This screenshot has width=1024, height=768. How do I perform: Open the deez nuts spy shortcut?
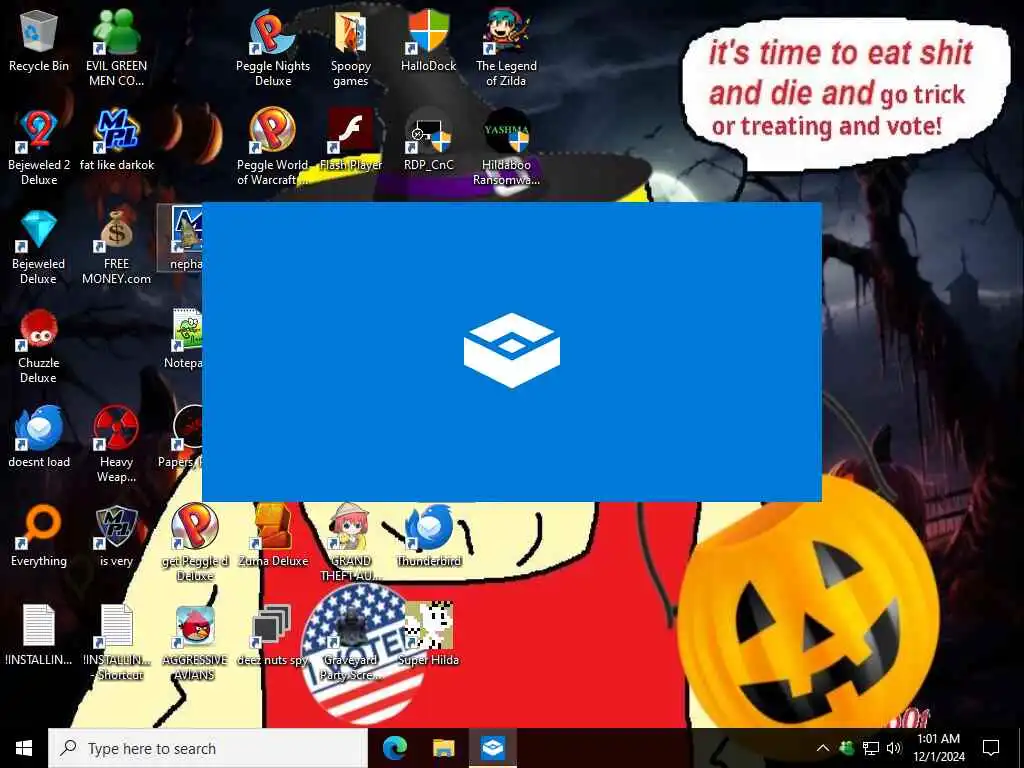[272, 635]
